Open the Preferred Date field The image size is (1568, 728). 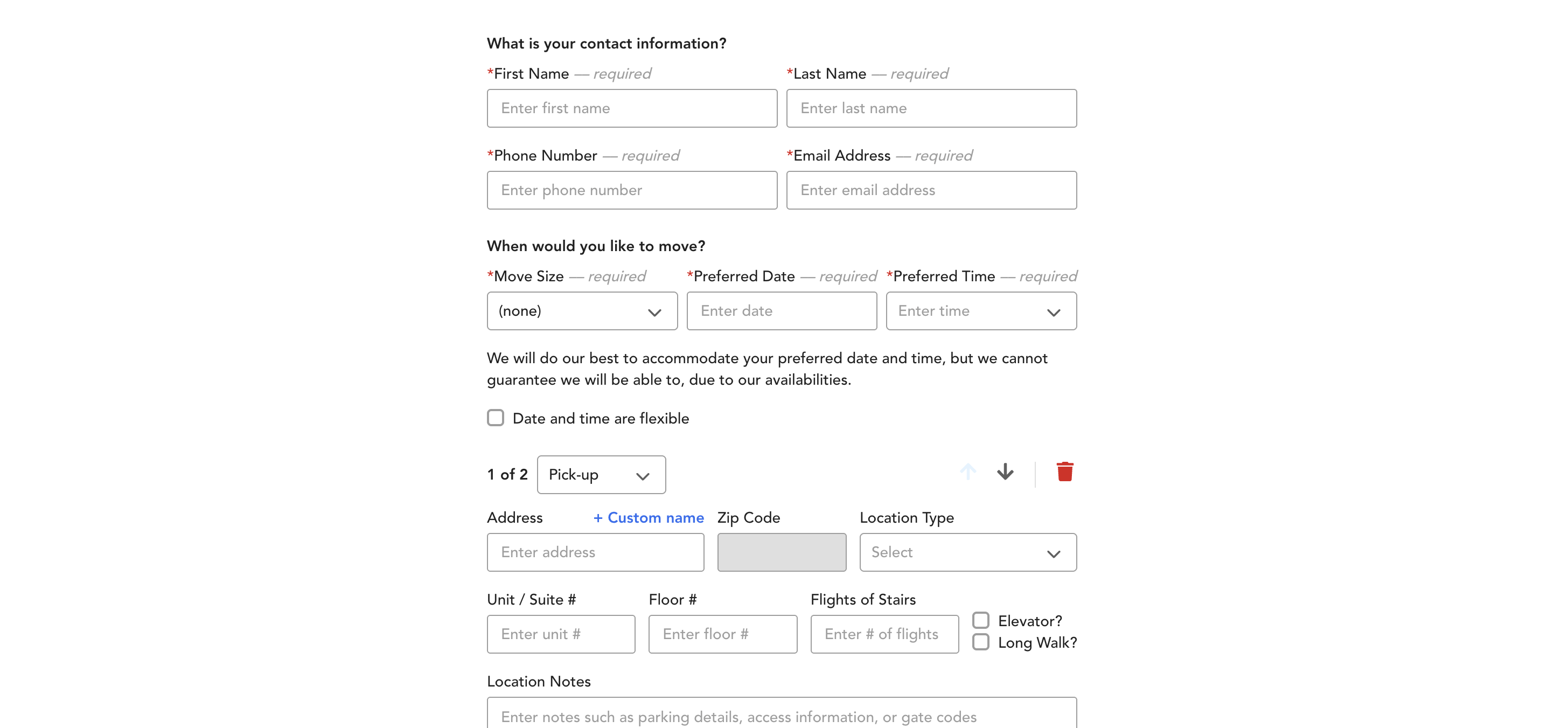click(781, 311)
